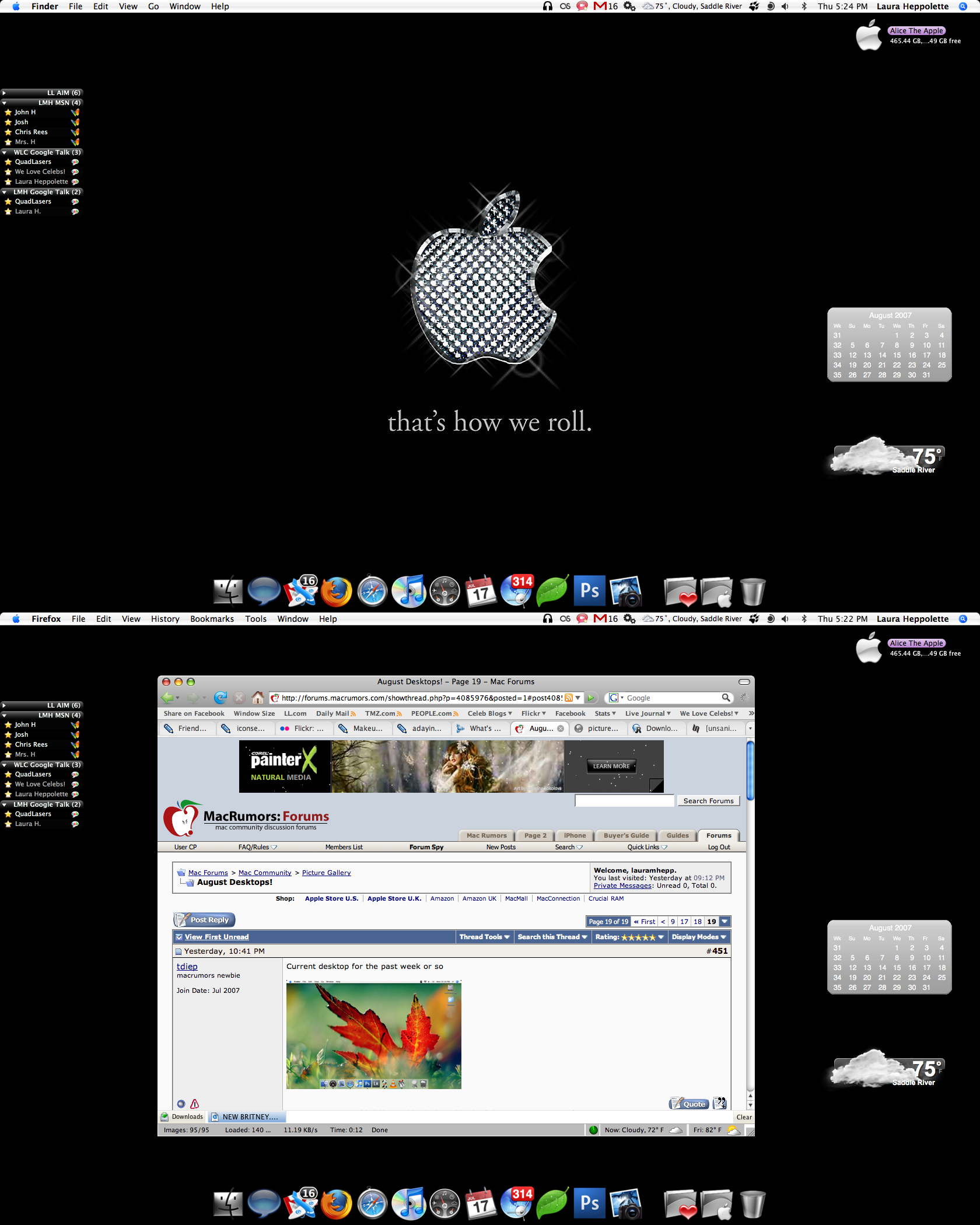
Task: Open Spotlight from the Firefox menu bar
Action: pyautogui.click(x=963, y=618)
